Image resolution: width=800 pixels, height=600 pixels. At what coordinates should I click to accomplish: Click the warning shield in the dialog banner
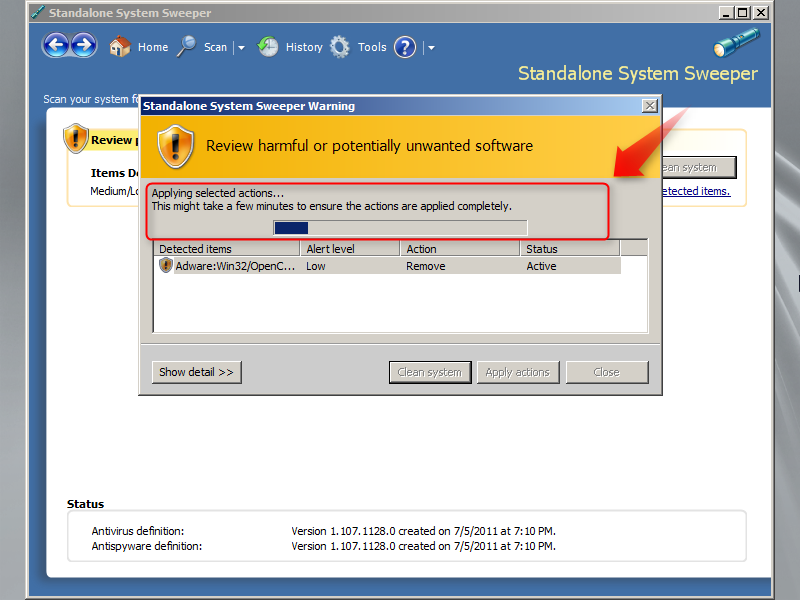click(x=176, y=148)
